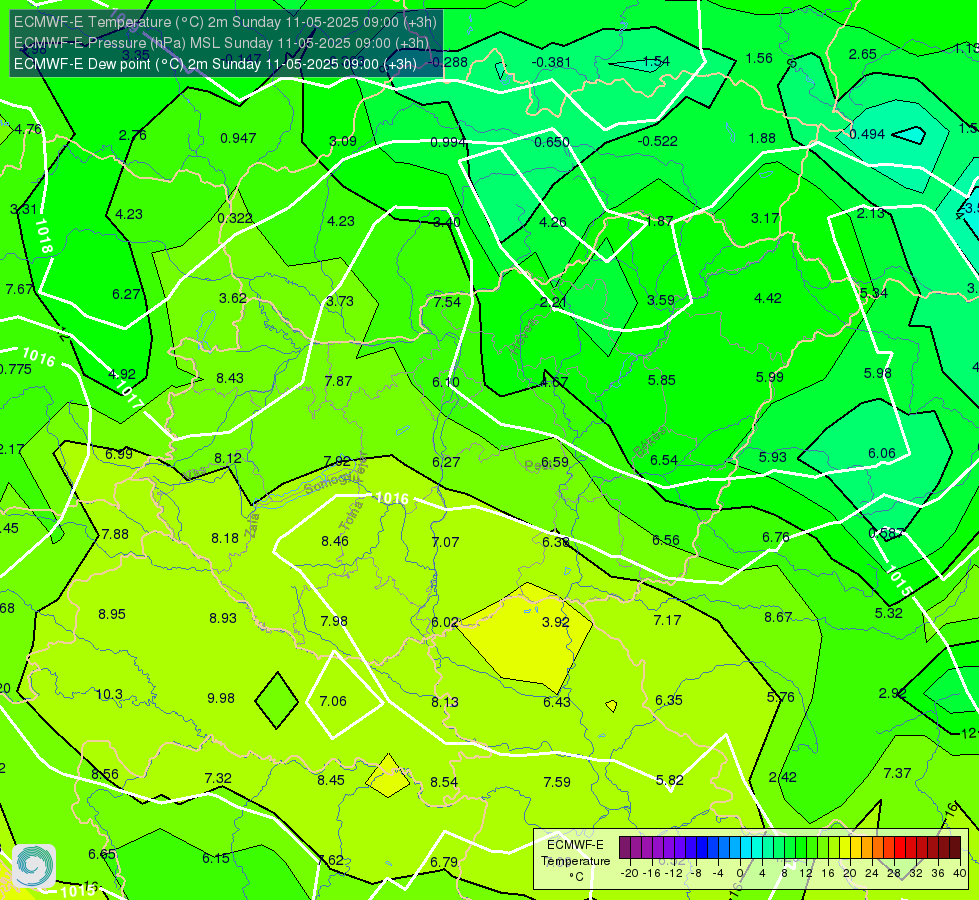Click the ECMWF-E Temperature °C legend title
This screenshot has width=979, height=900.
point(575,861)
